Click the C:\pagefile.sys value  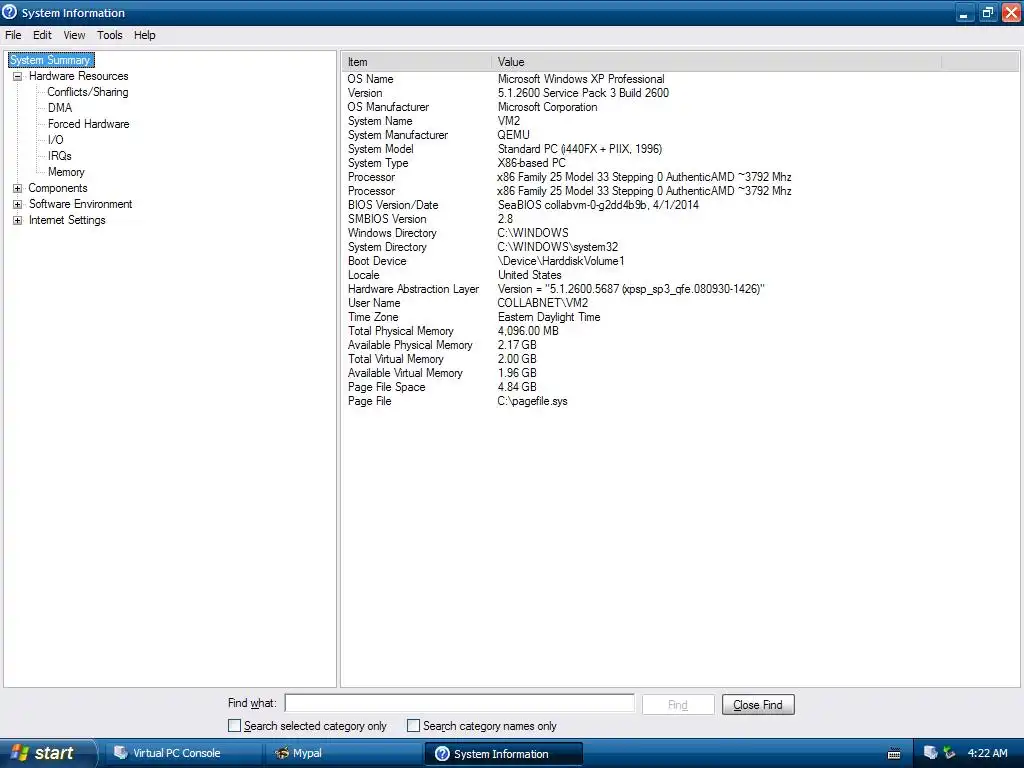(x=532, y=402)
